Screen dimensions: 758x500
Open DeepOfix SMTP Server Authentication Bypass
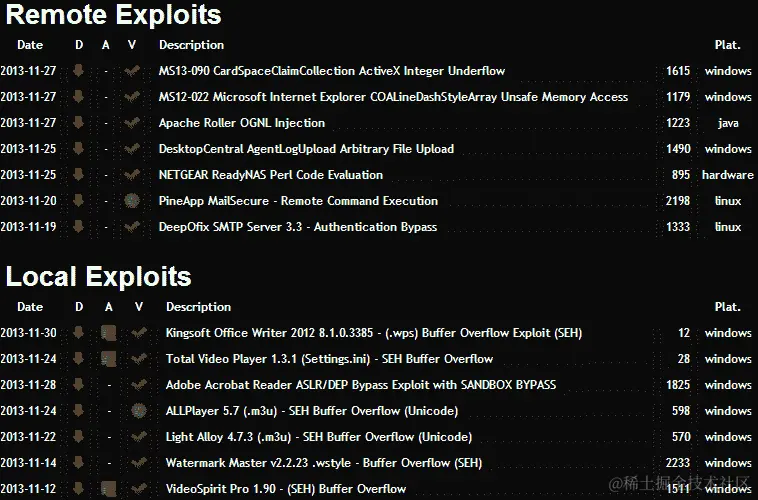pyautogui.click(x=298, y=227)
